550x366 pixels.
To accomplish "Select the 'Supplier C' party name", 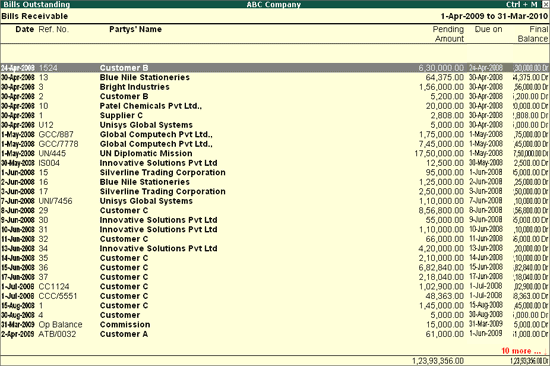I will [x=121, y=115].
